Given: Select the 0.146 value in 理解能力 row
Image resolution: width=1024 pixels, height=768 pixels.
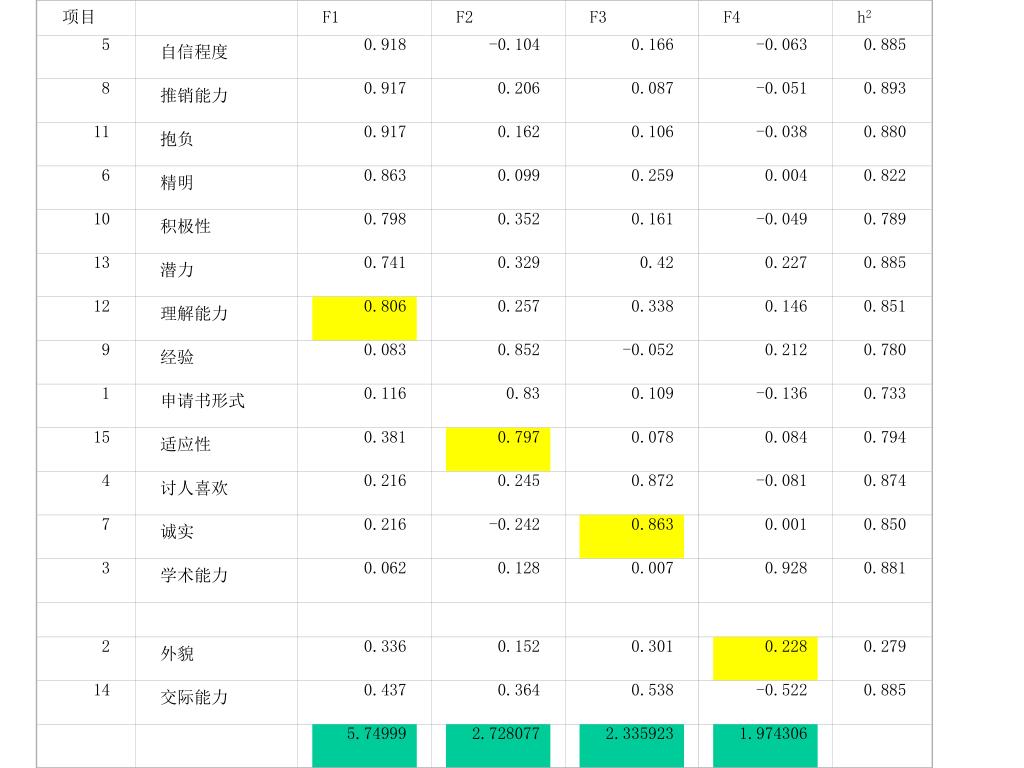Looking at the screenshot, I should click(x=786, y=307).
